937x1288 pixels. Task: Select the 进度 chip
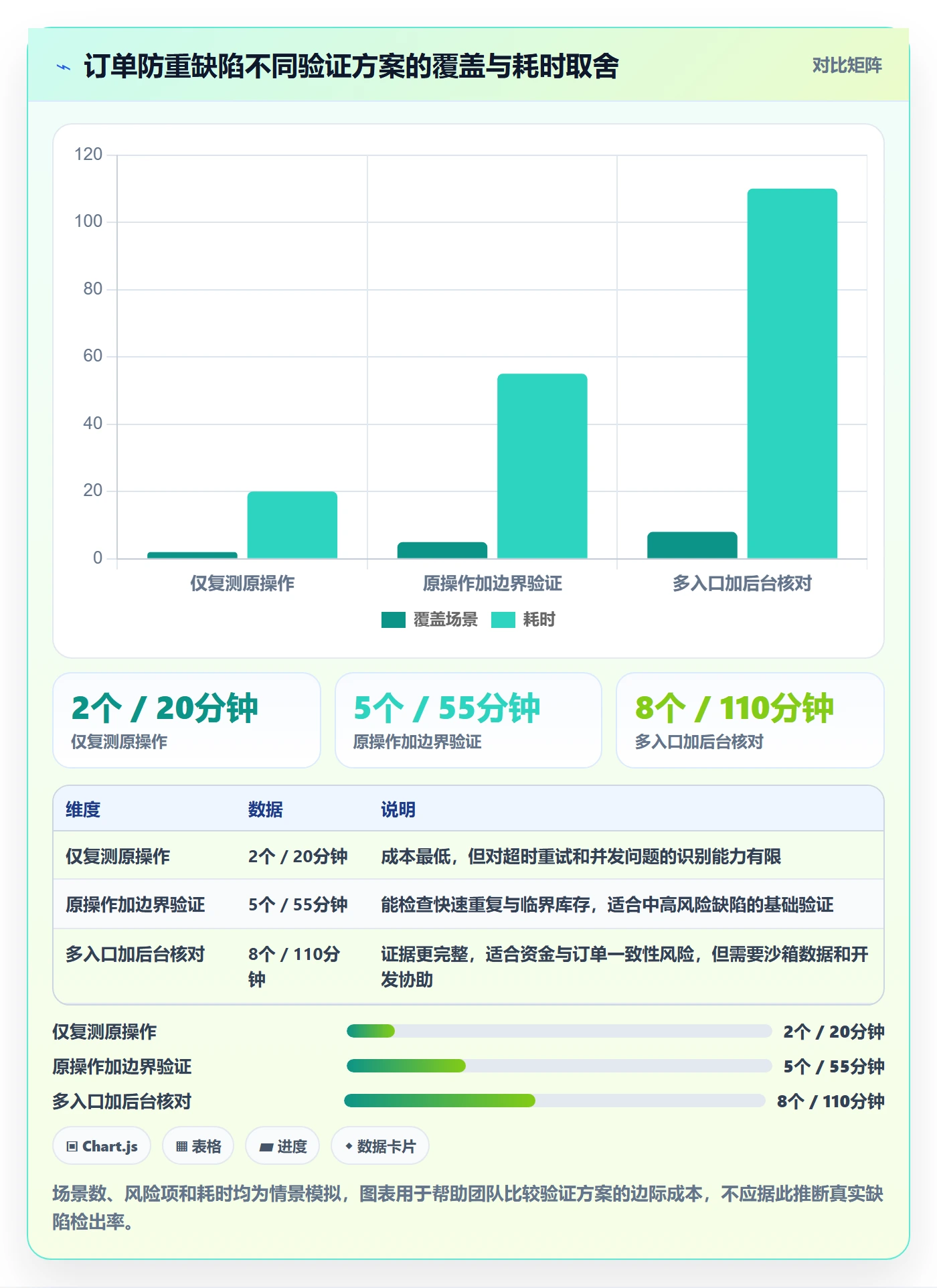(282, 1146)
